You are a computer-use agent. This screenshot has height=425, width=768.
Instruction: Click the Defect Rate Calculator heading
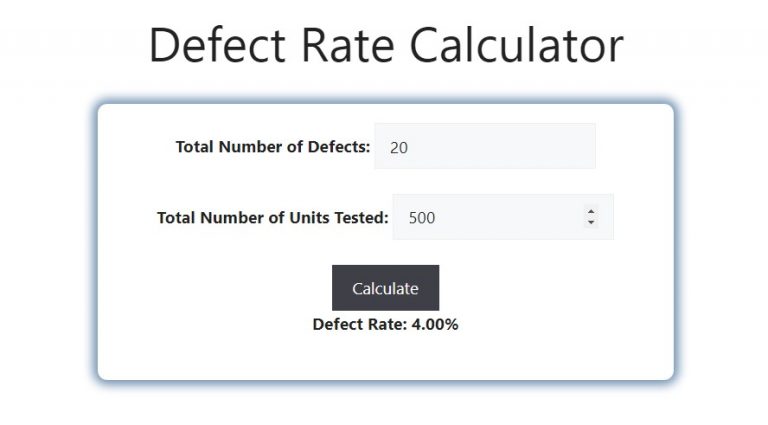(386, 46)
